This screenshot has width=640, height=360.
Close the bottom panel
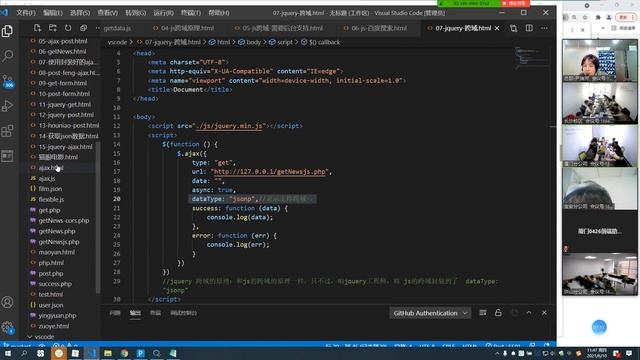coord(544,313)
